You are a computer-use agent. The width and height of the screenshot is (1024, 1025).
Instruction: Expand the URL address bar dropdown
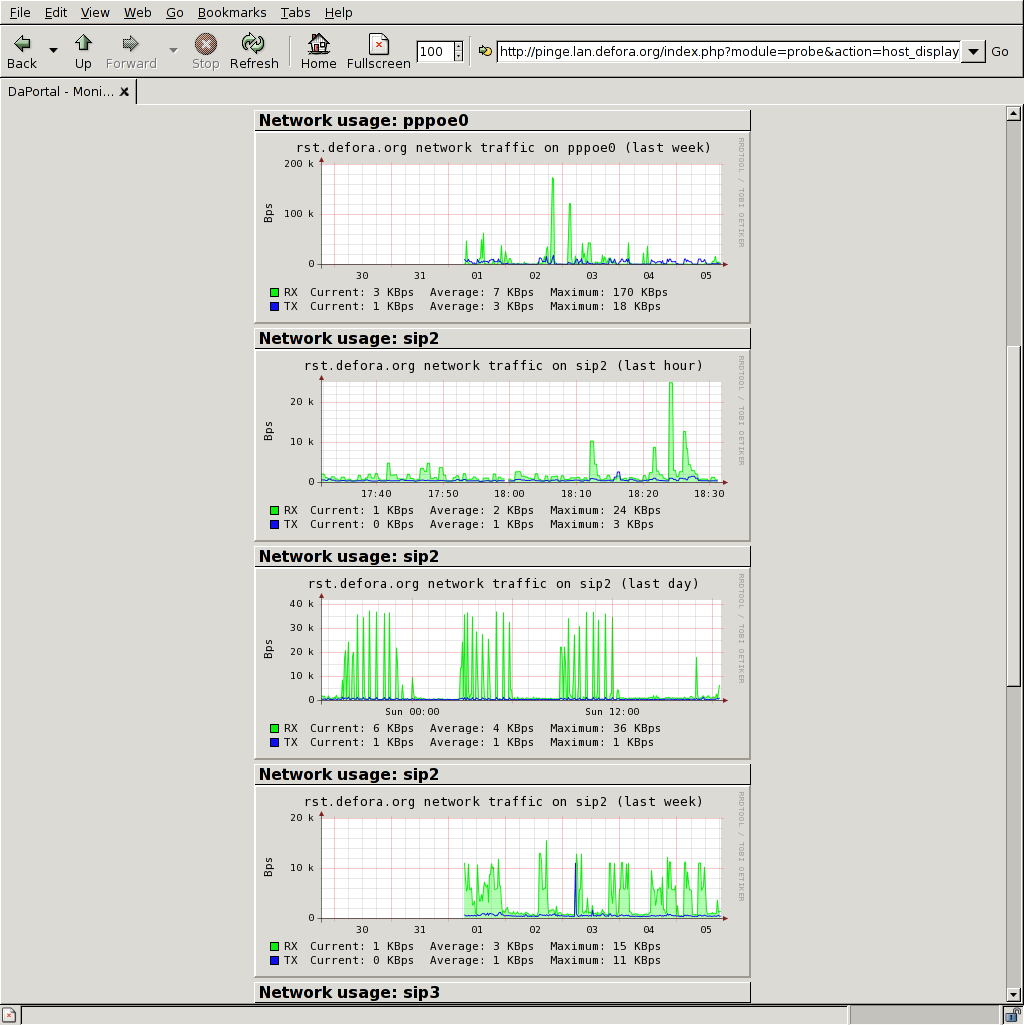[973, 52]
